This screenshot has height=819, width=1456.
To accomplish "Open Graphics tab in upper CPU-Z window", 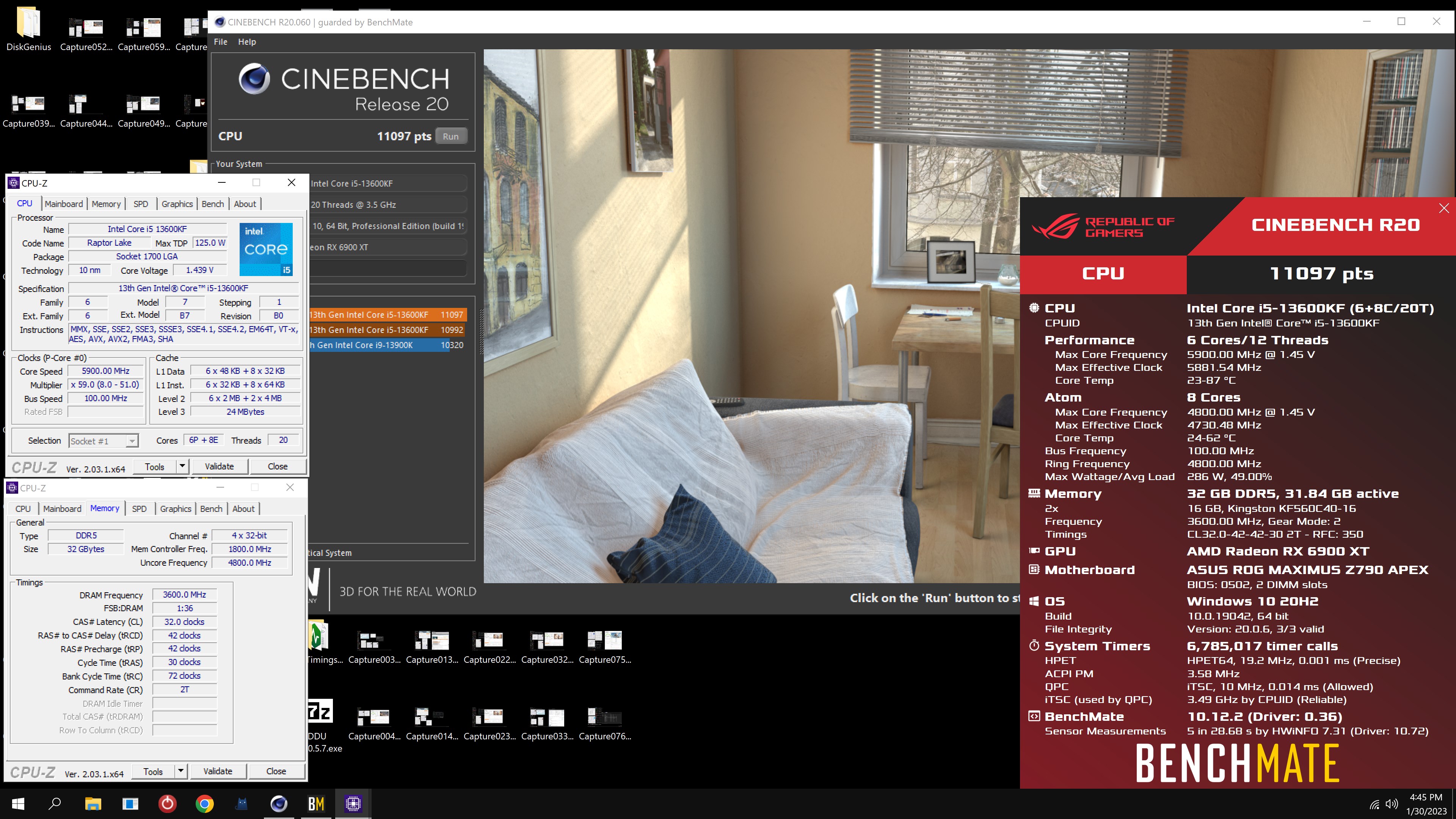I will coord(177,204).
